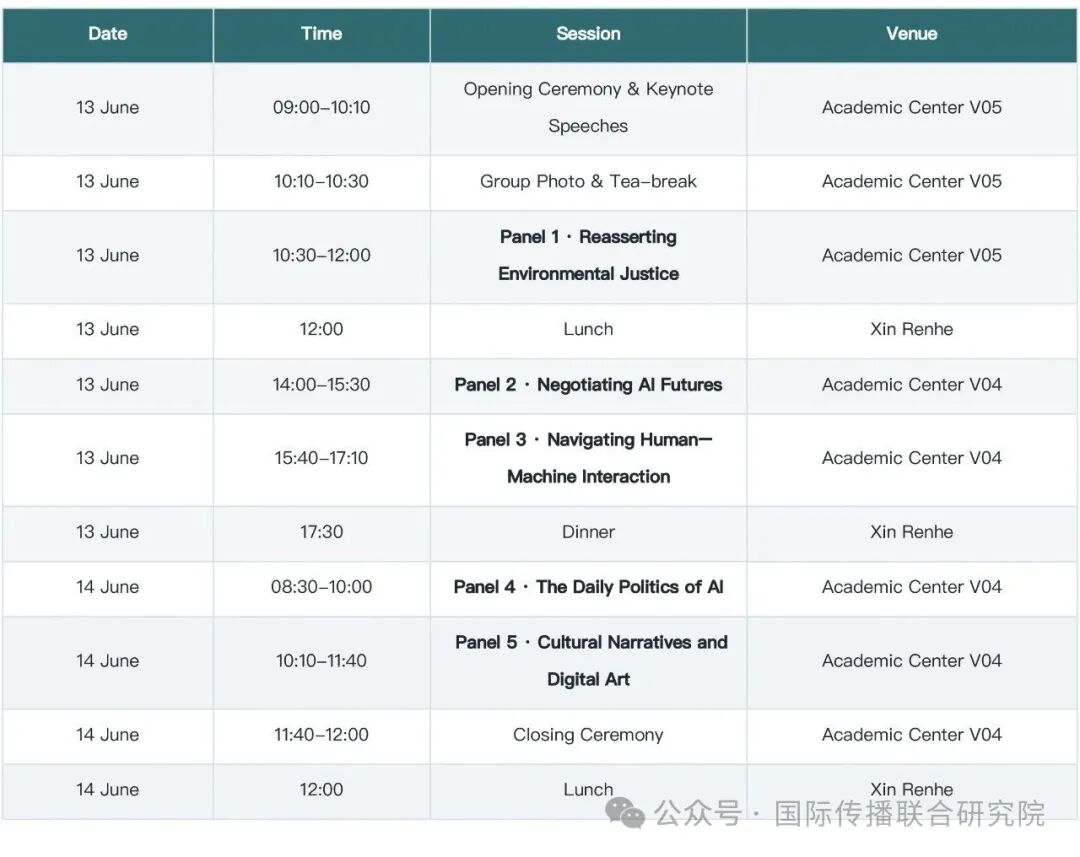Select Panel 4 The Daily Politics of AI

588,587
